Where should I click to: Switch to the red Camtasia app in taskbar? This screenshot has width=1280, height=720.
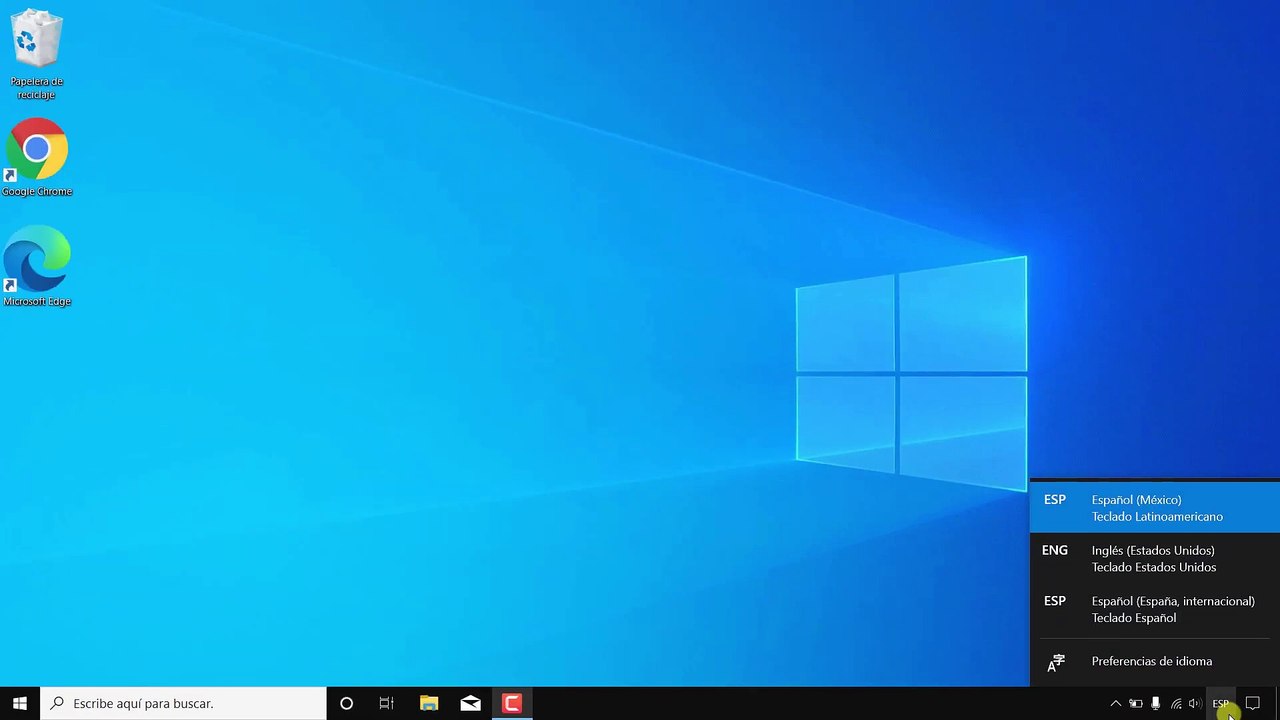pos(511,703)
